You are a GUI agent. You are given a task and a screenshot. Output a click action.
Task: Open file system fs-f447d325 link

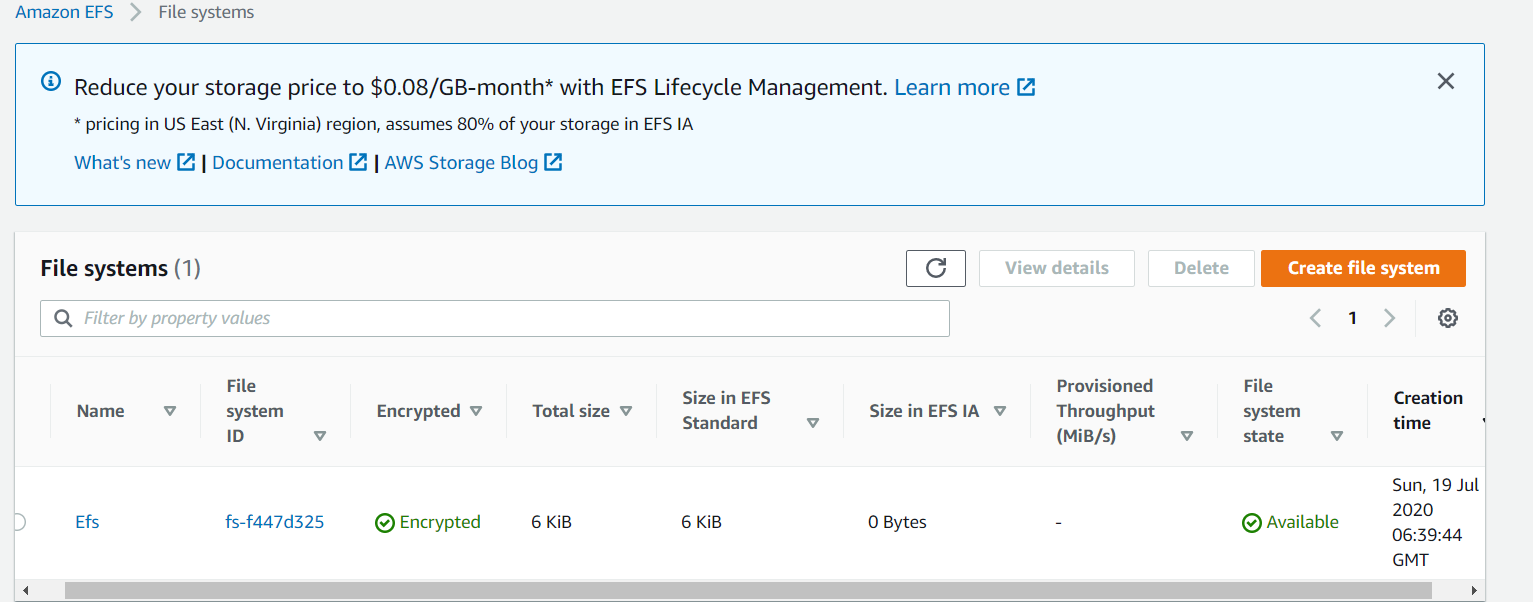(275, 522)
